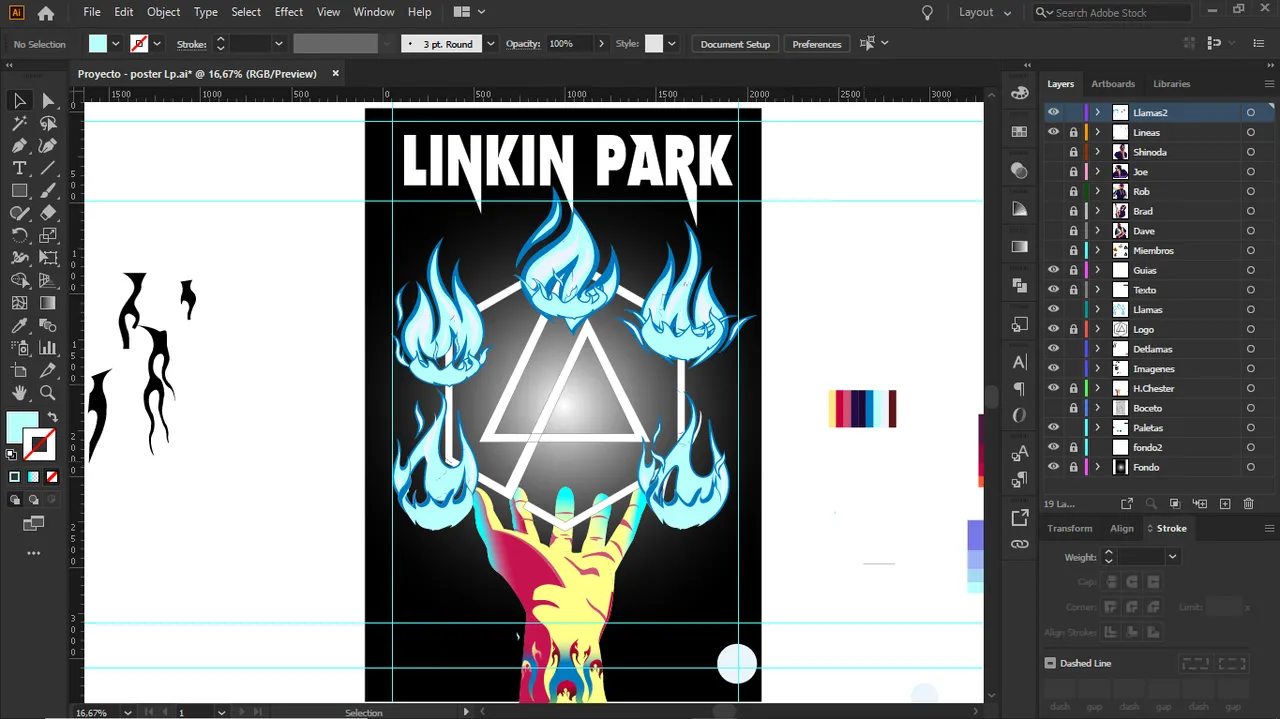Click the Document Setup button
Viewport: 1280px width, 719px height.
tap(735, 44)
